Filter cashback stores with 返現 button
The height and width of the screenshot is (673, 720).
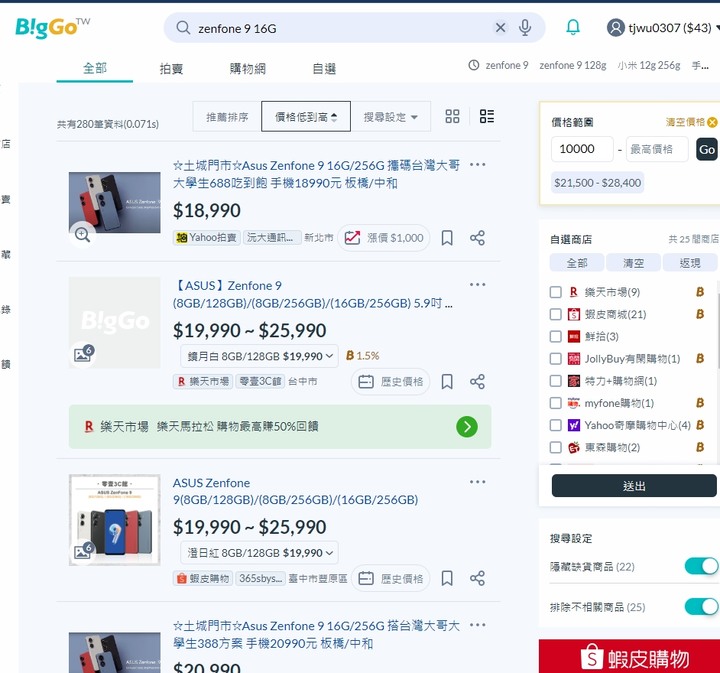click(x=690, y=263)
